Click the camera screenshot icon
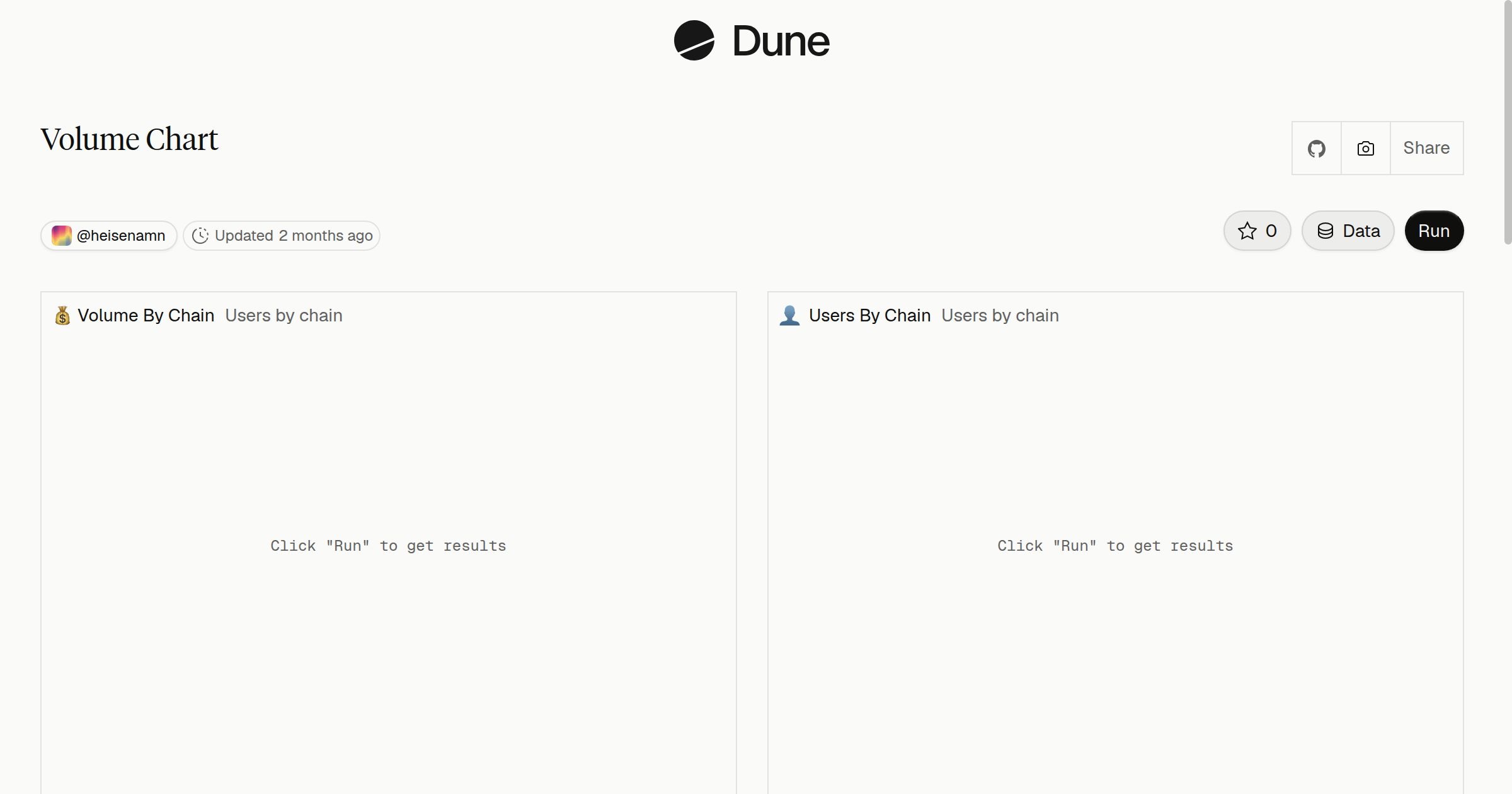Screen dimensions: 1512x794 [1365, 148]
